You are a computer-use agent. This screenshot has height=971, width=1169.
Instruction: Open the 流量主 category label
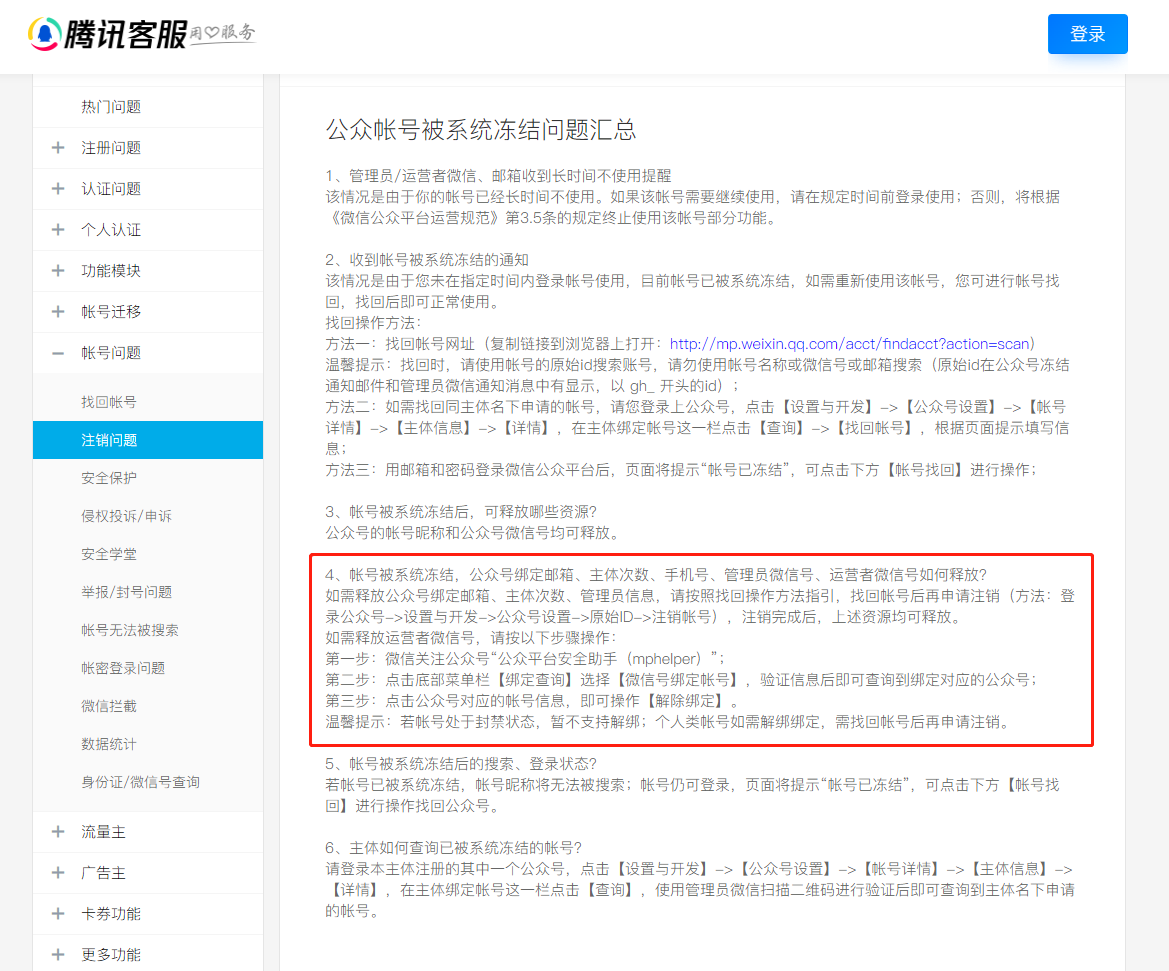[104, 832]
